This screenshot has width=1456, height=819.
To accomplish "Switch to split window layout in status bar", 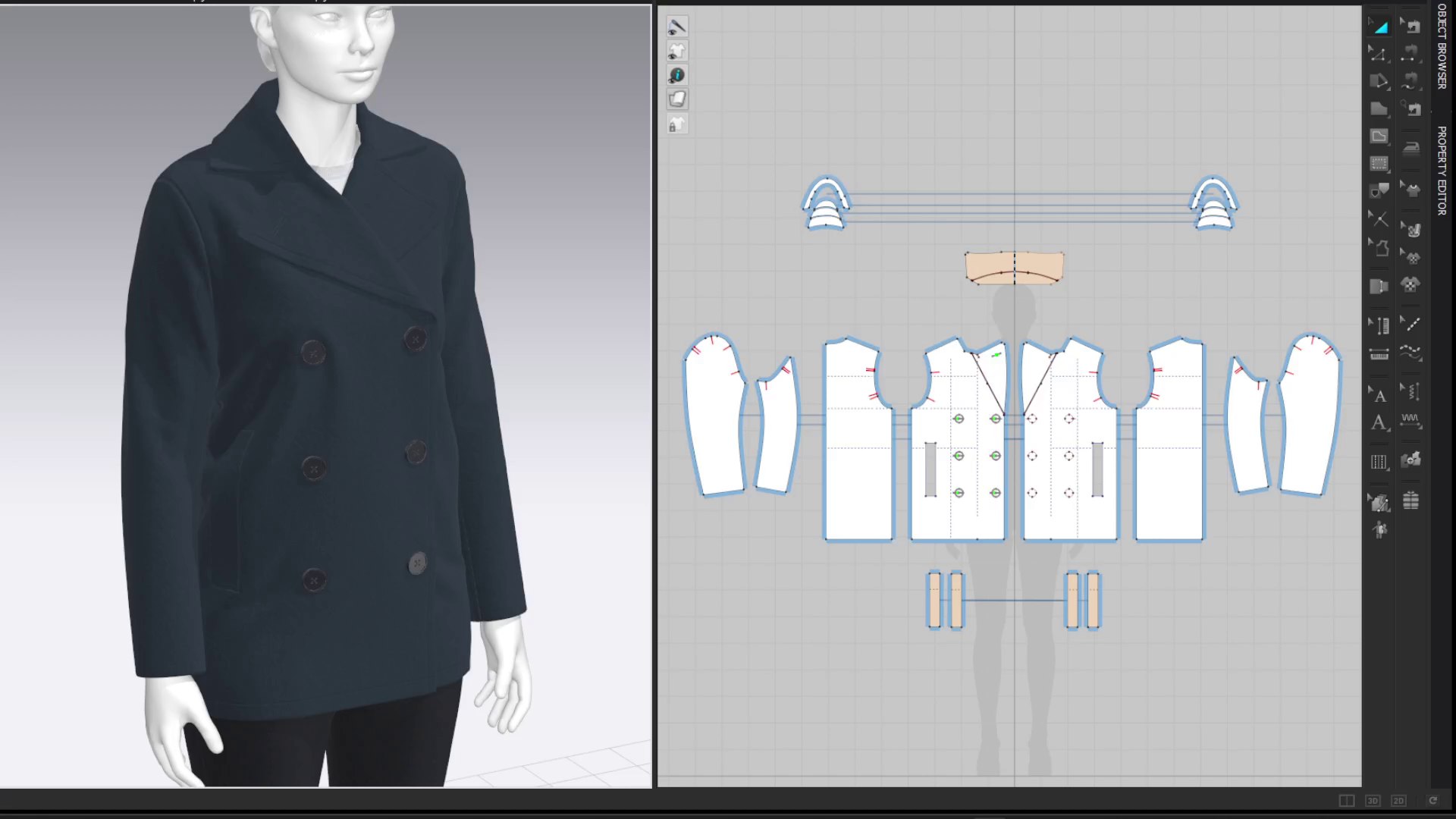I will tap(1346, 801).
